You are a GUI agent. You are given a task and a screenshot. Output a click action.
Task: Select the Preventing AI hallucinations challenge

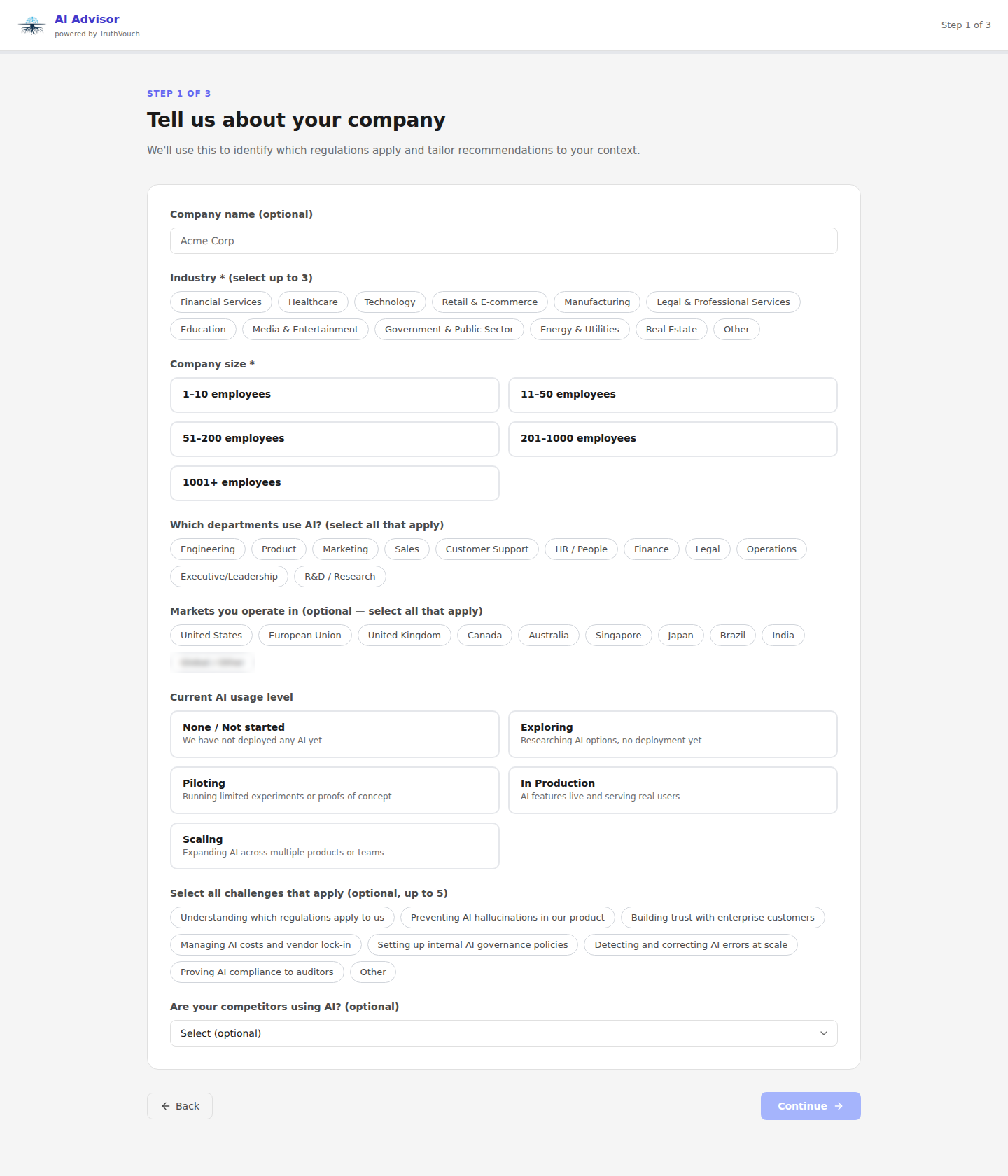click(507, 917)
